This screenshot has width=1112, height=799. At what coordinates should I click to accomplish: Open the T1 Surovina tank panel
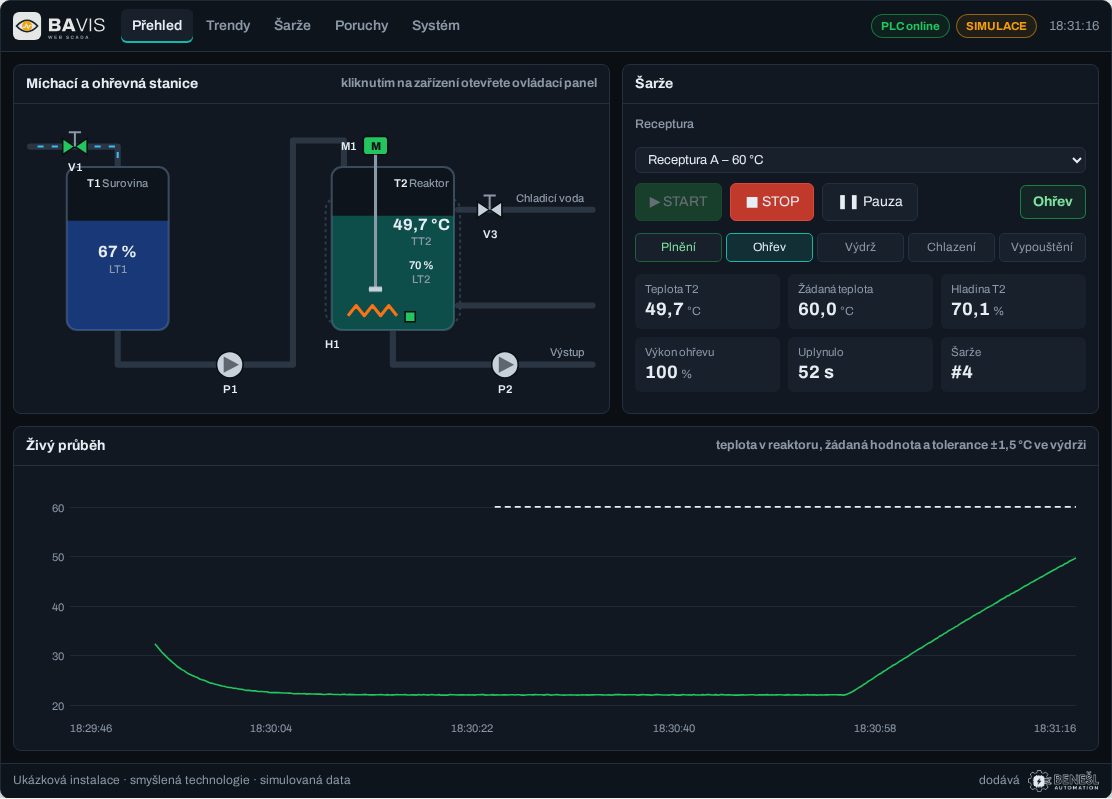tap(118, 248)
